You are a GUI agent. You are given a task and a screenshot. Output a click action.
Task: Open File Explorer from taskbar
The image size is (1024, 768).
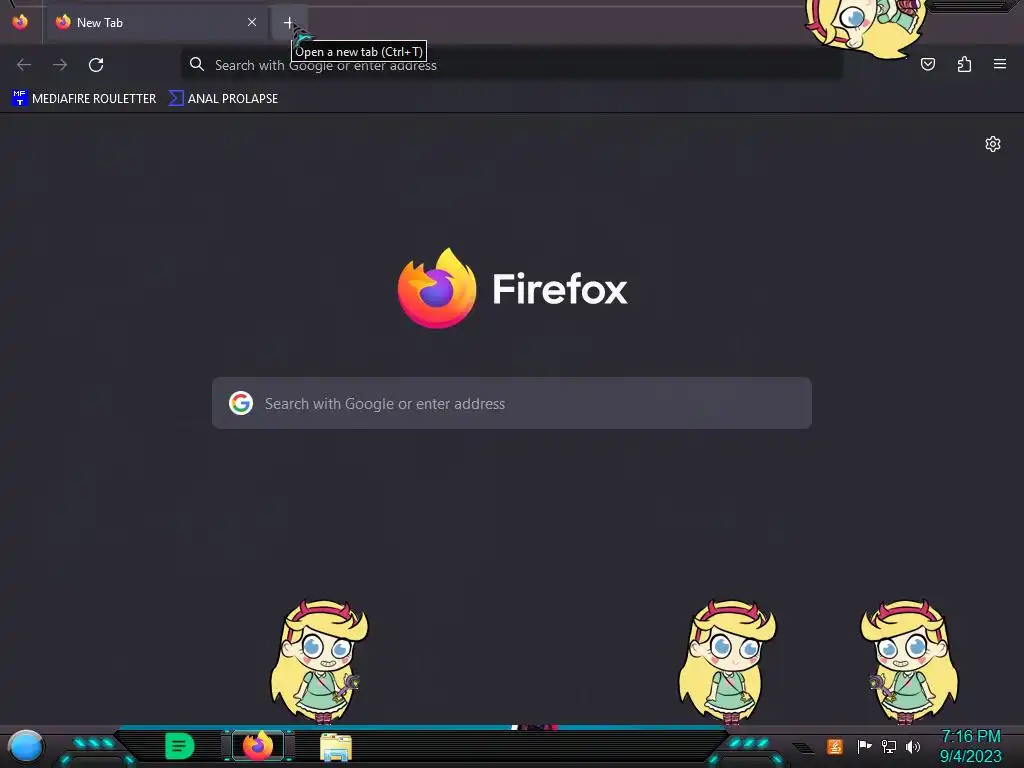point(336,747)
